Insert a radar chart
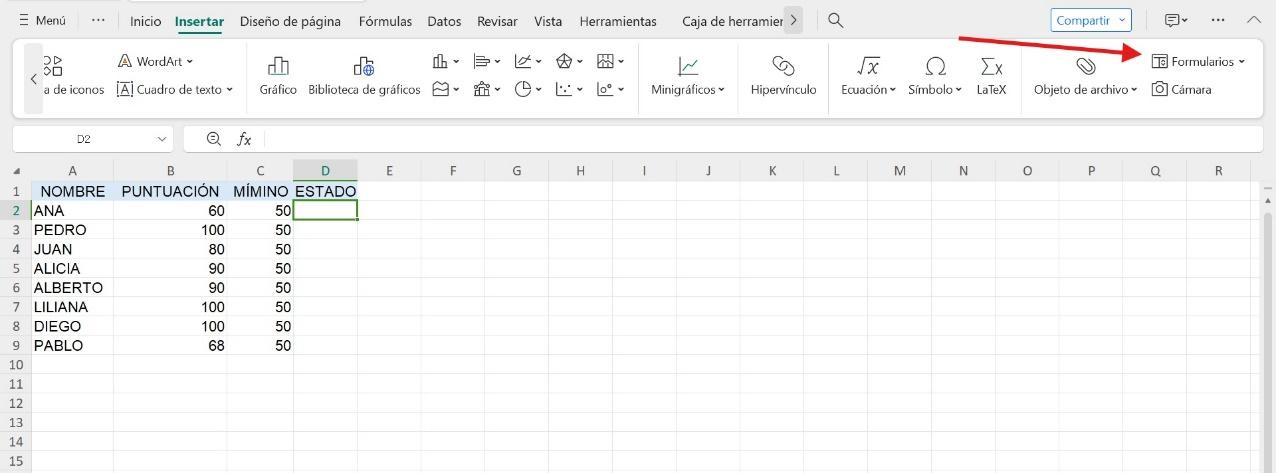1276x473 pixels. pyautogui.click(x=564, y=62)
